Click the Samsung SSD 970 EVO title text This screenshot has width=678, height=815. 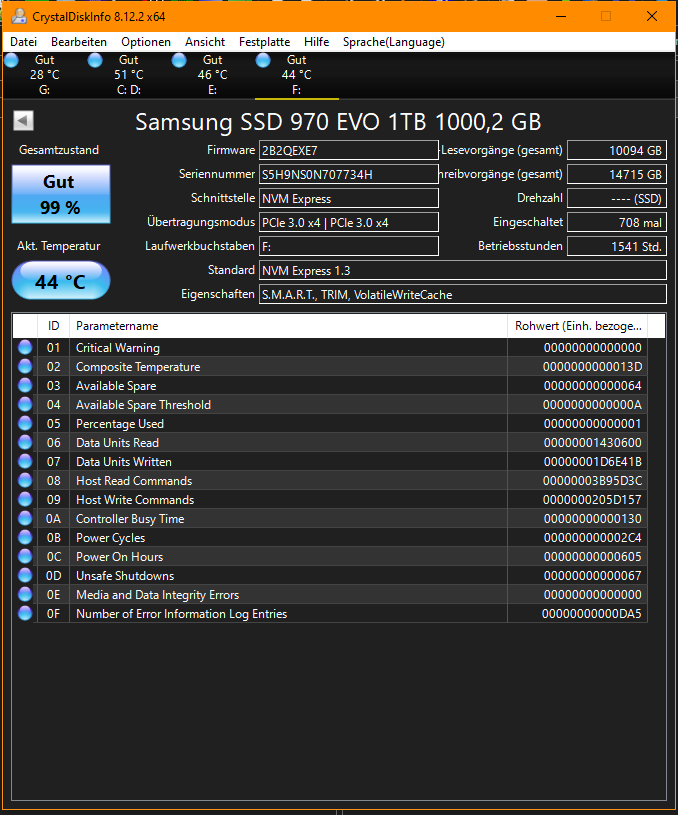338,122
